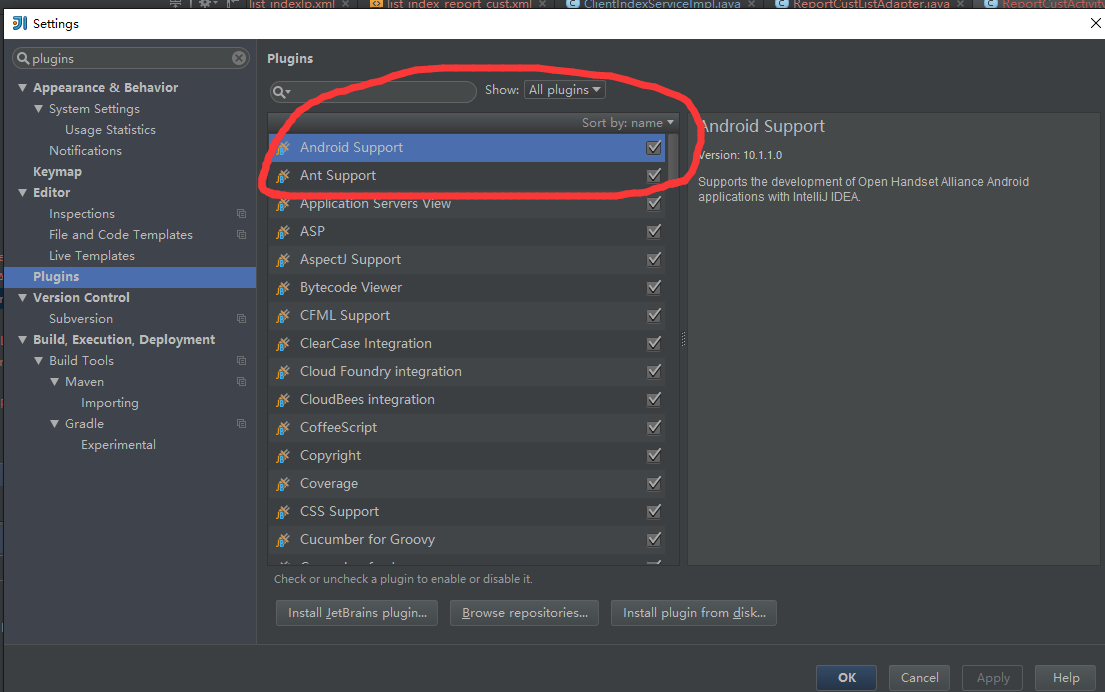Image resolution: width=1105 pixels, height=692 pixels.
Task: Click the CSS Support plugin icon
Action: coord(283,512)
